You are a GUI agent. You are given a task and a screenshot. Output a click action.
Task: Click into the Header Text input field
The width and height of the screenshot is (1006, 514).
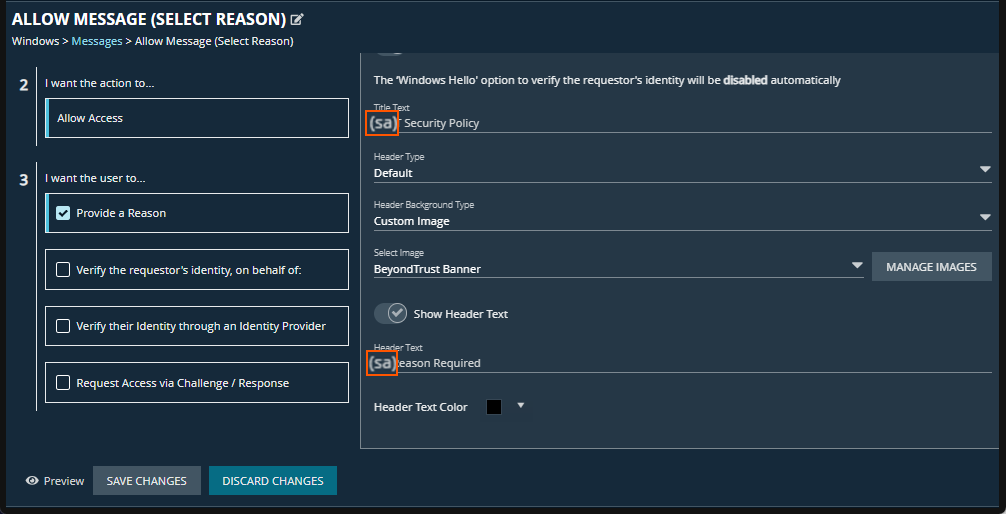pyautogui.click(x=683, y=363)
